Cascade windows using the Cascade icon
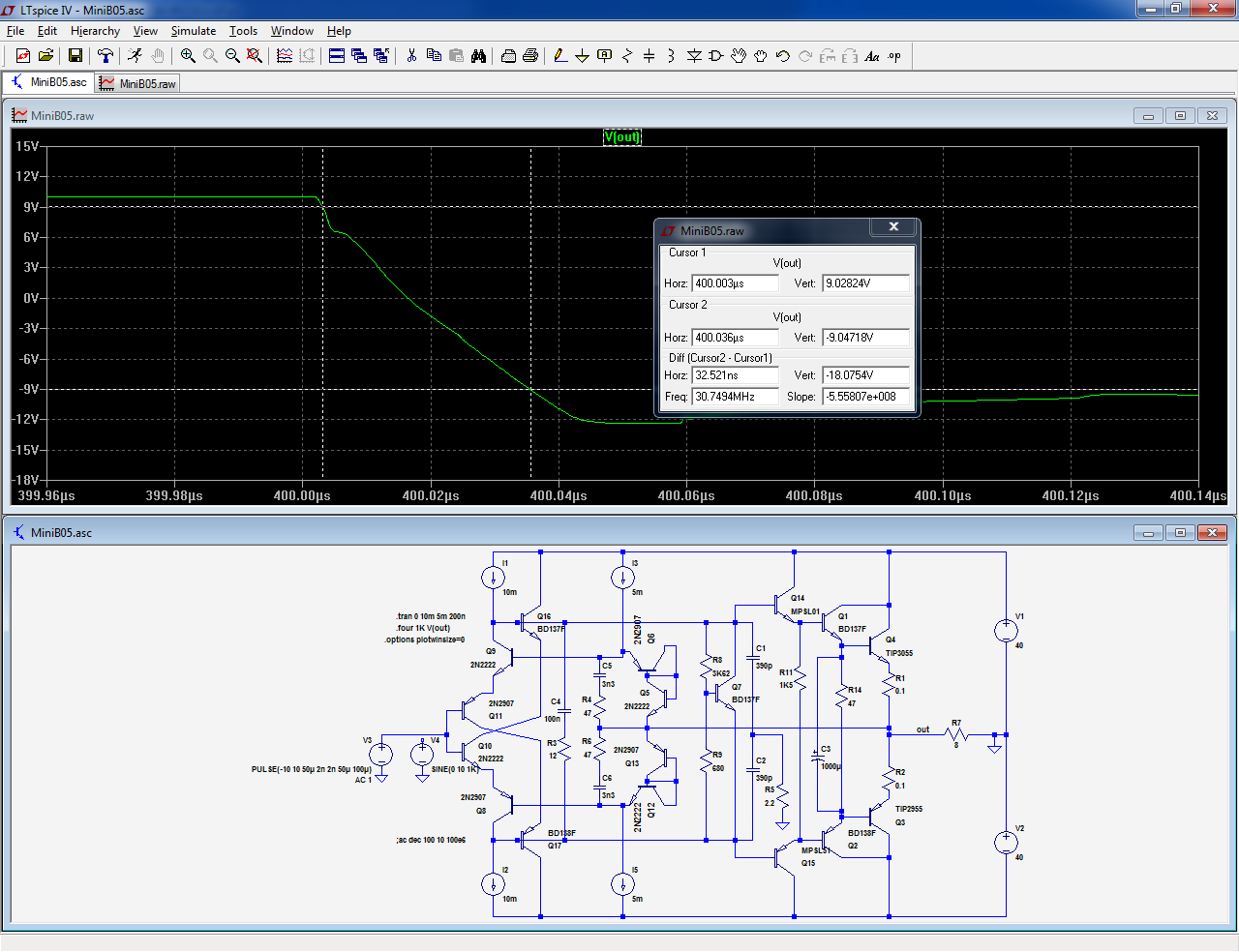The image size is (1239, 952). tap(359, 56)
